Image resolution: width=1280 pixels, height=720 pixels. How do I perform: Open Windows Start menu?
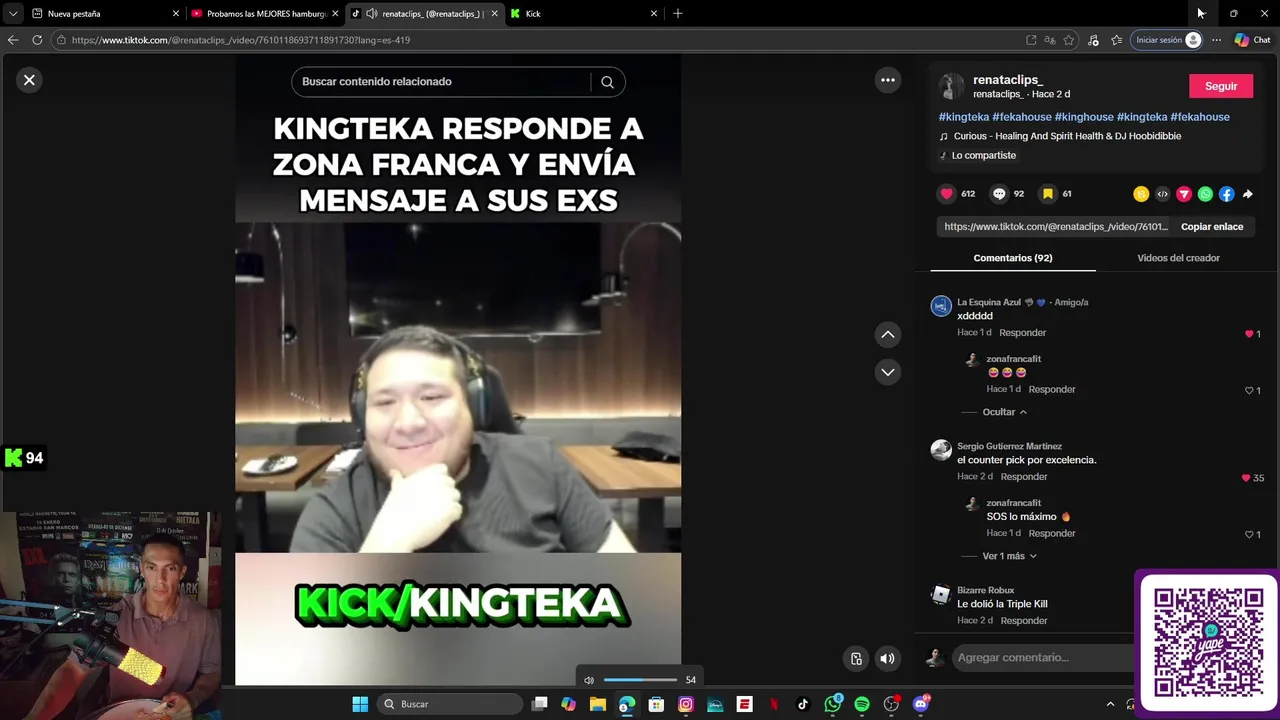point(360,704)
